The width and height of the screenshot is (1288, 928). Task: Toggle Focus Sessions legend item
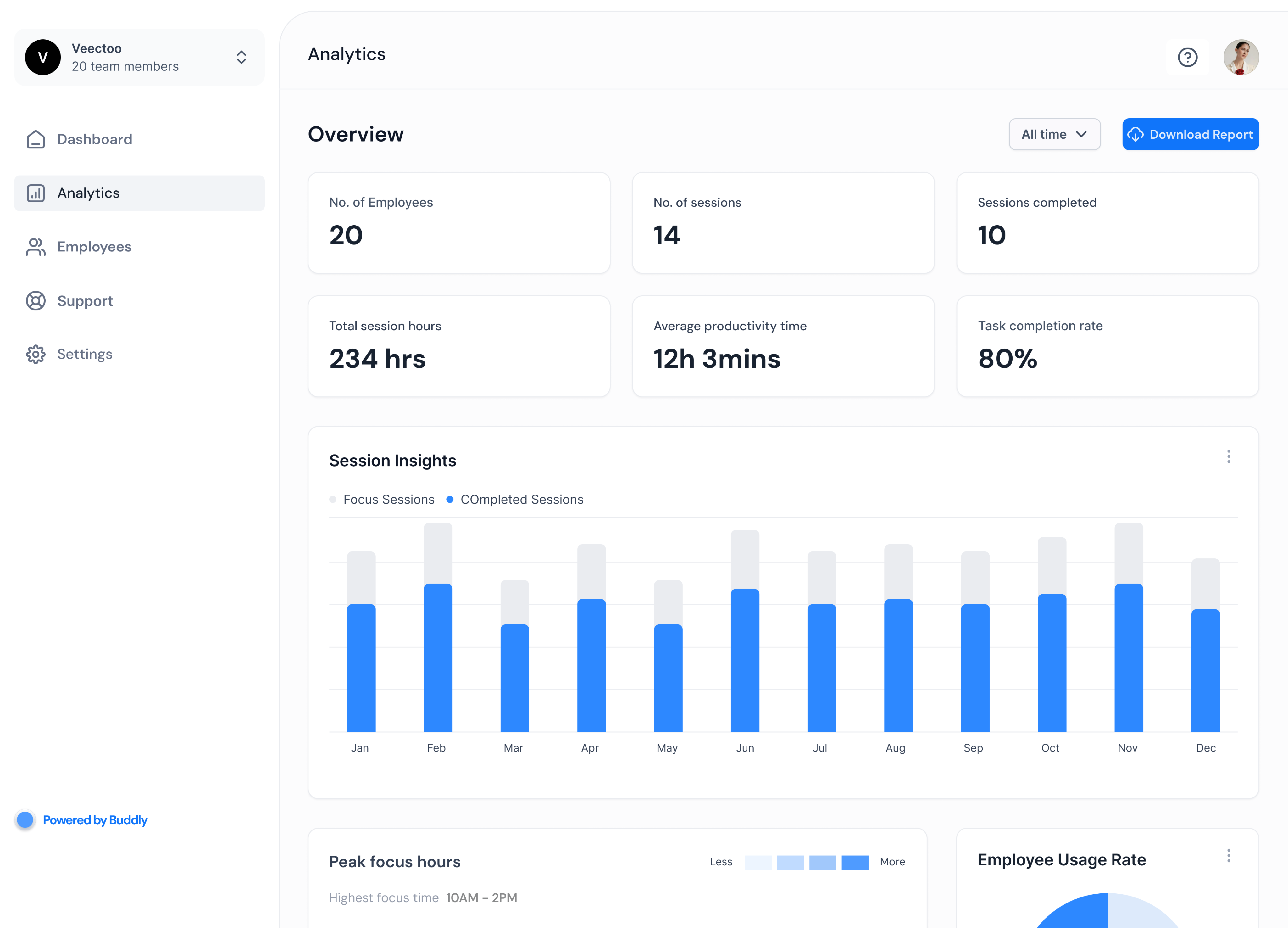click(382, 500)
